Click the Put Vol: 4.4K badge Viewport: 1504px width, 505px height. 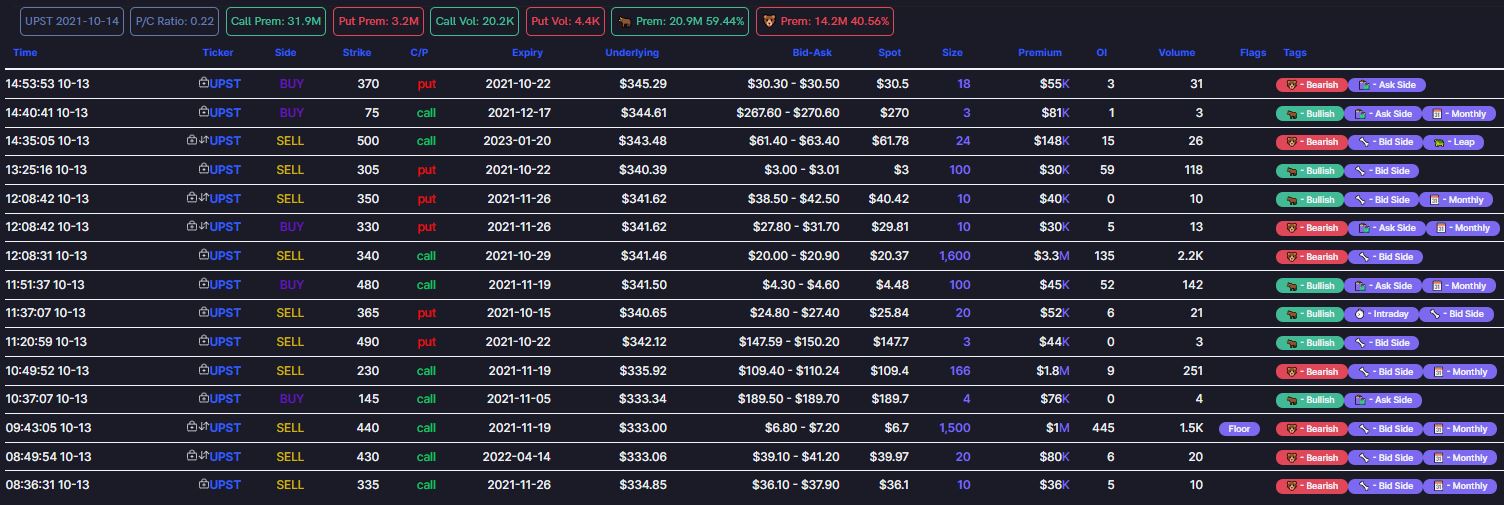(x=565, y=21)
